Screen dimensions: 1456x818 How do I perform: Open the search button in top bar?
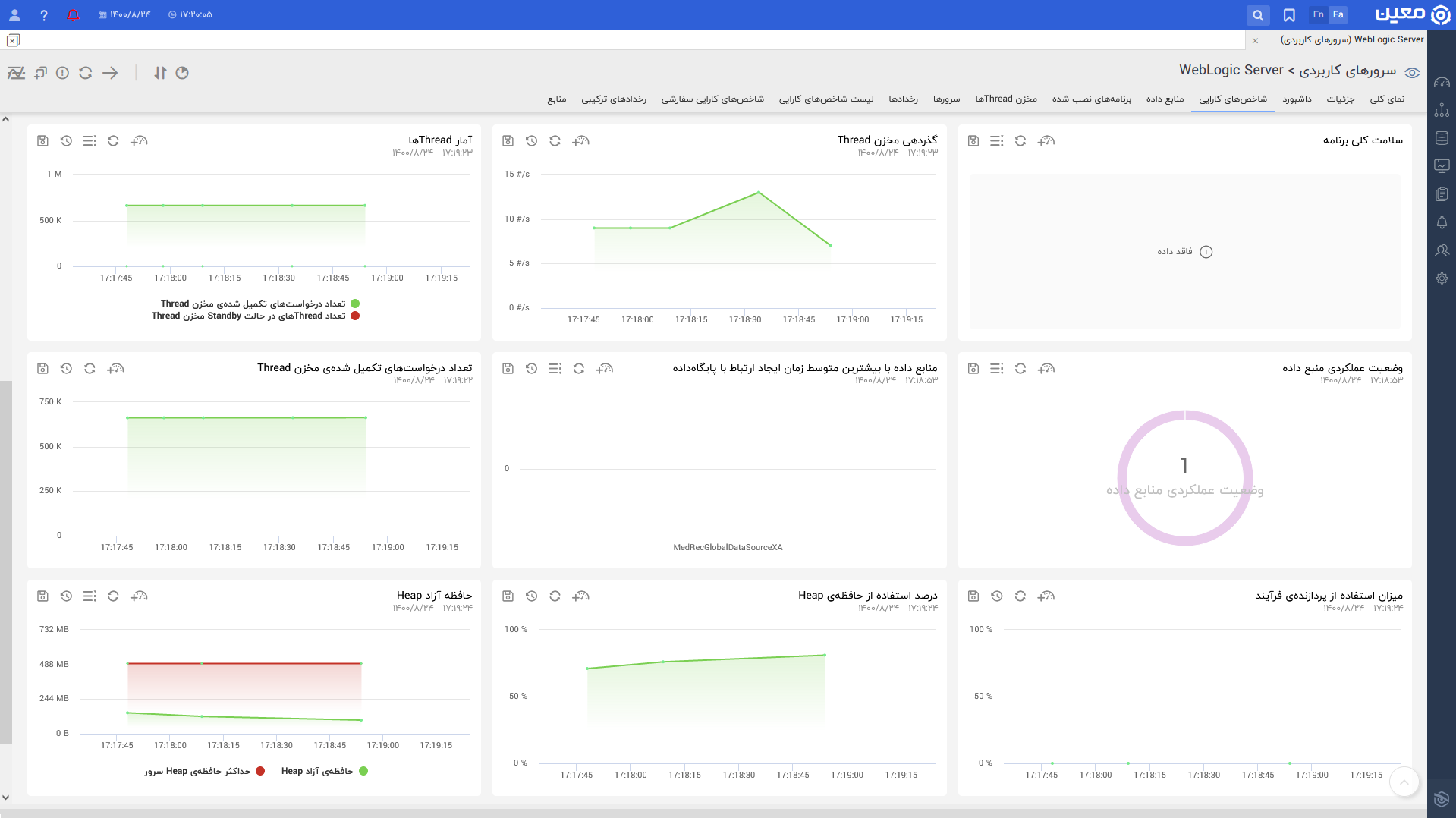1258,15
